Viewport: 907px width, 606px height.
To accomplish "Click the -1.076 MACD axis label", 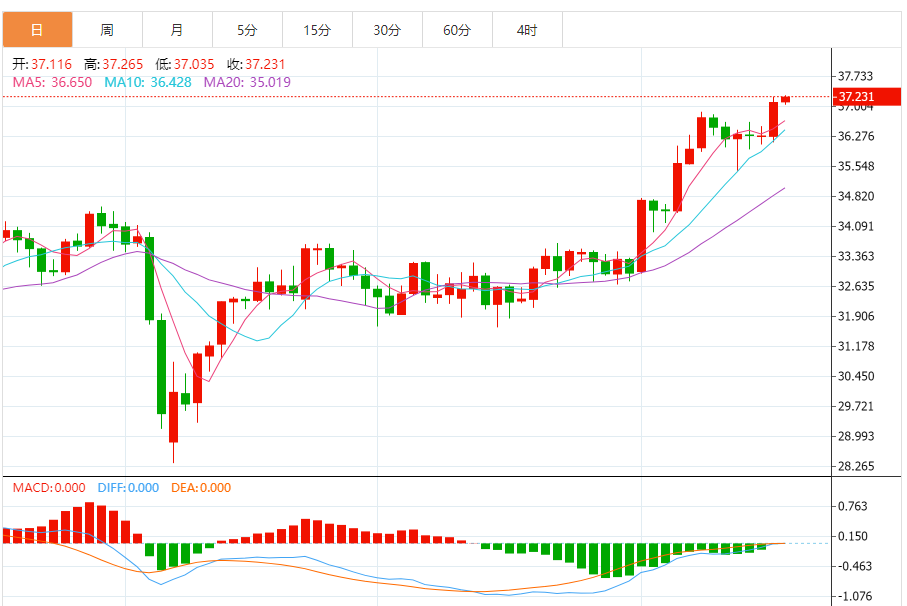I will click(x=853, y=596).
